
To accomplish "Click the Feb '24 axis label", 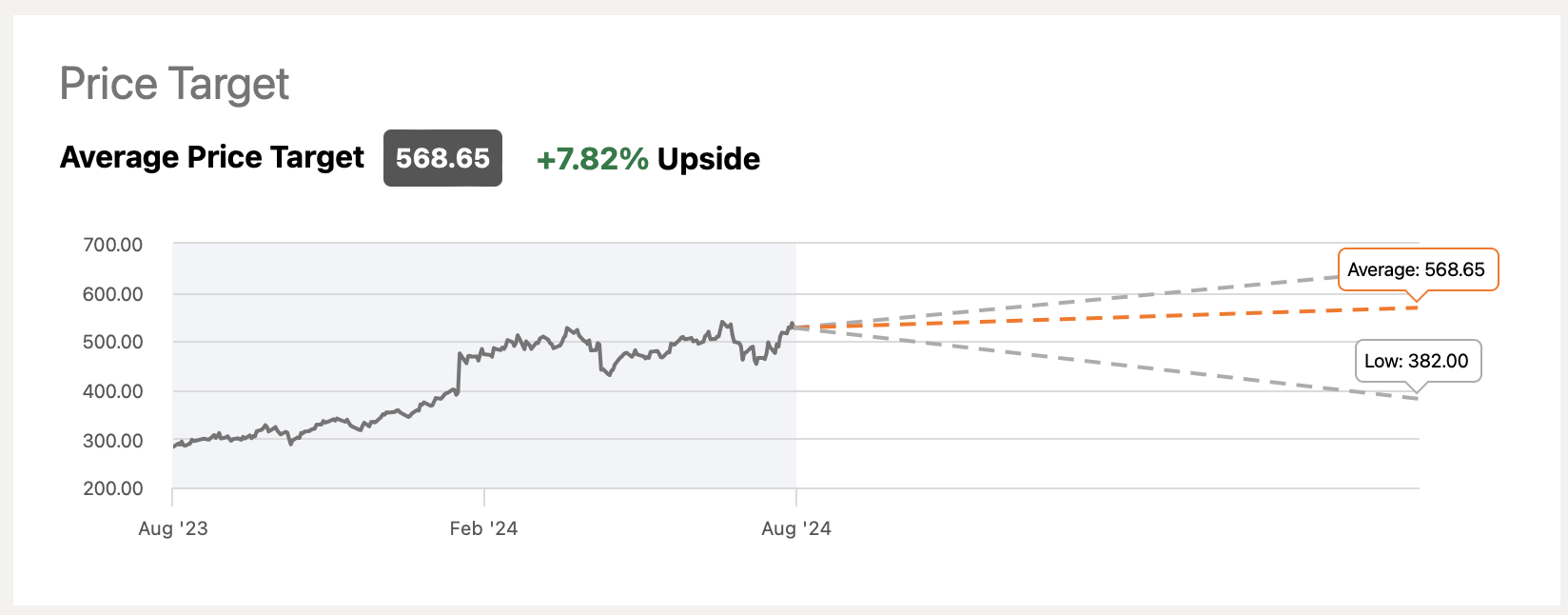I will tap(483, 529).
